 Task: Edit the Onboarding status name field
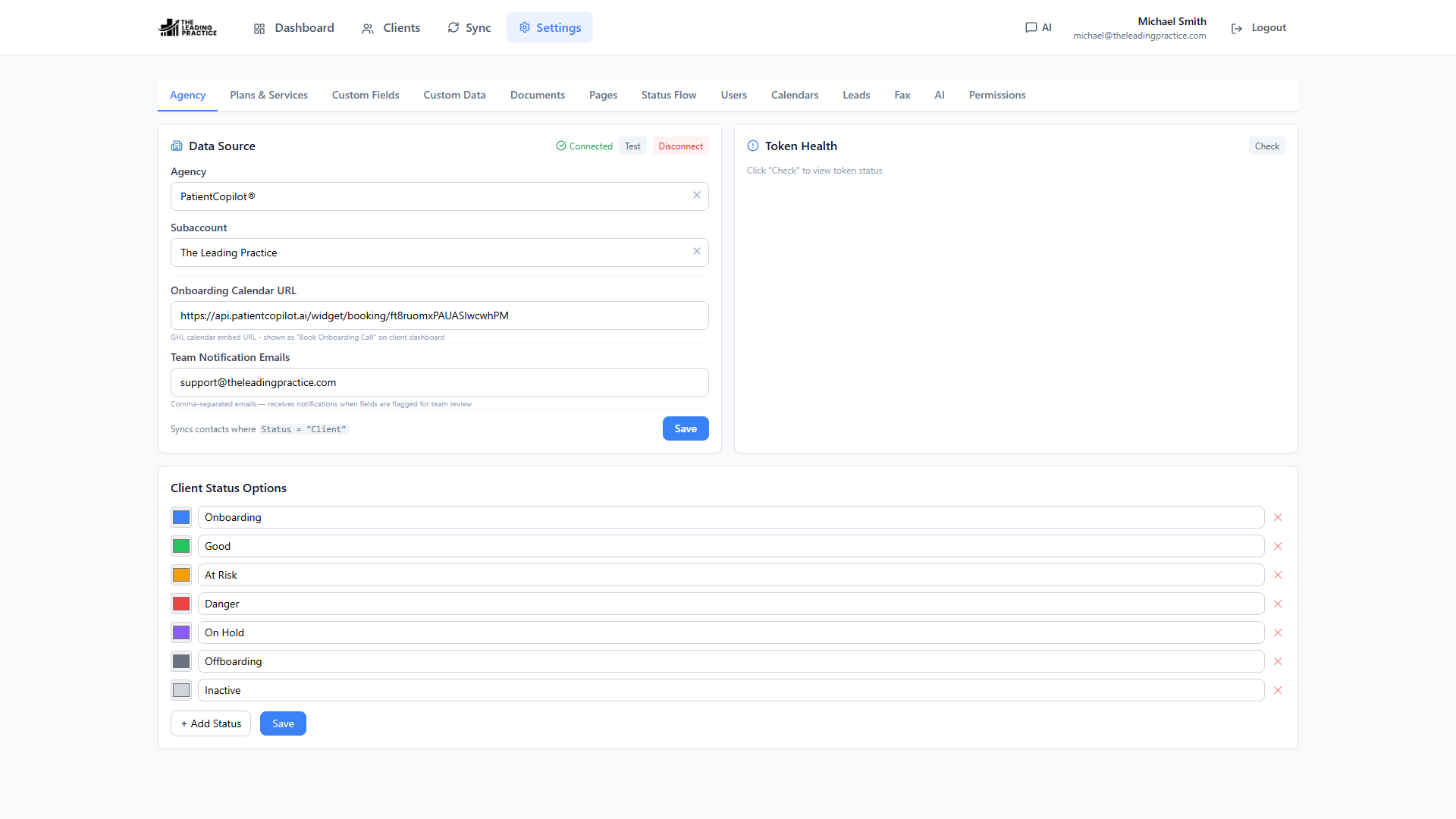tap(731, 517)
